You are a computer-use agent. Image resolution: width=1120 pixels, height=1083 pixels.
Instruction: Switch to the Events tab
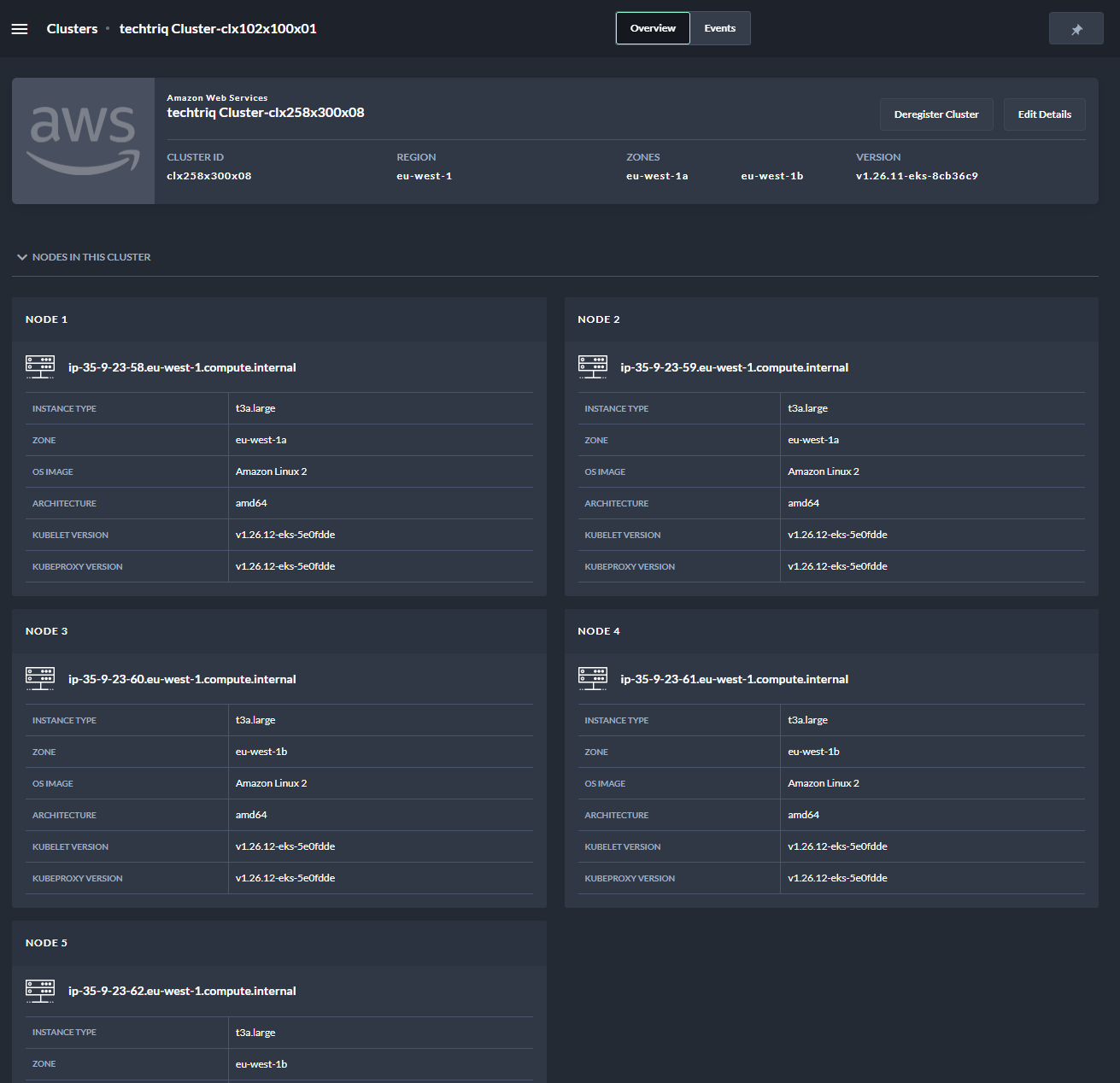719,28
